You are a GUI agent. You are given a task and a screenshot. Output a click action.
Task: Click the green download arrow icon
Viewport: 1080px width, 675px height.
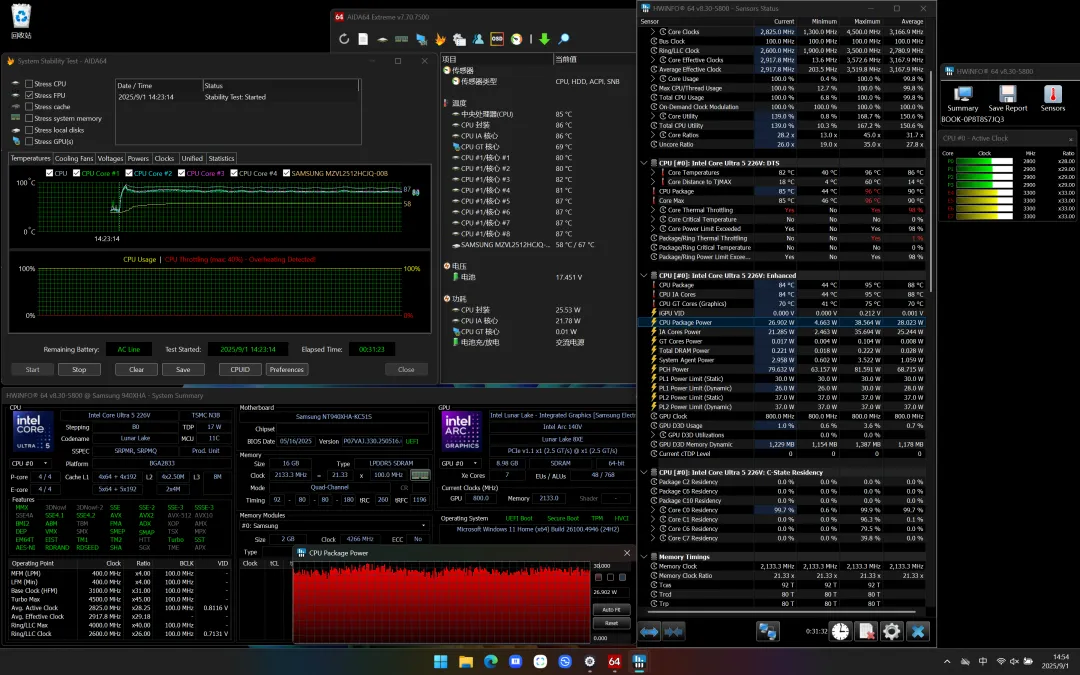coord(544,39)
